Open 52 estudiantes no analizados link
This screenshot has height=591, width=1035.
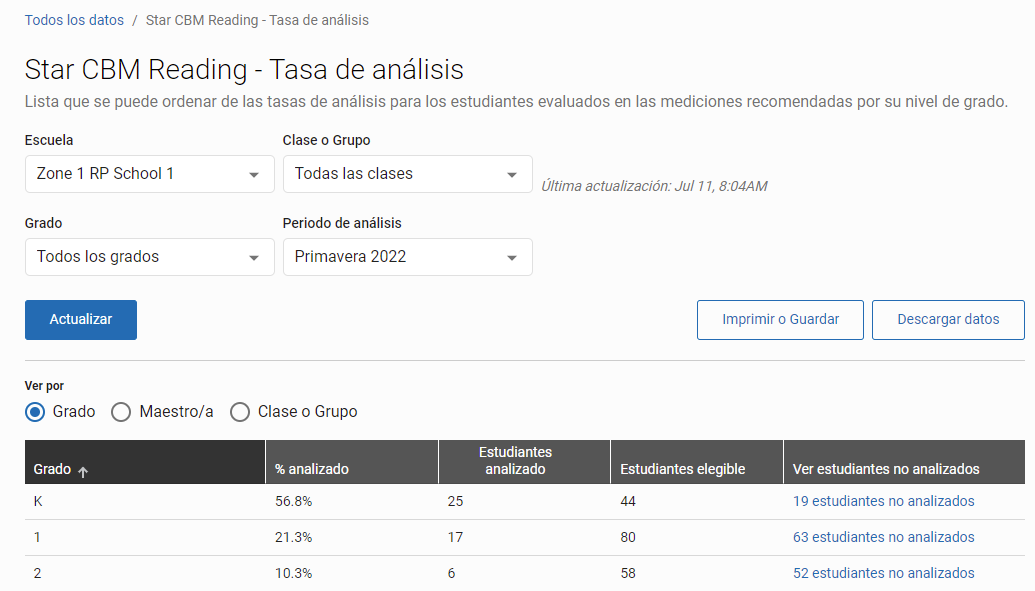click(883, 573)
